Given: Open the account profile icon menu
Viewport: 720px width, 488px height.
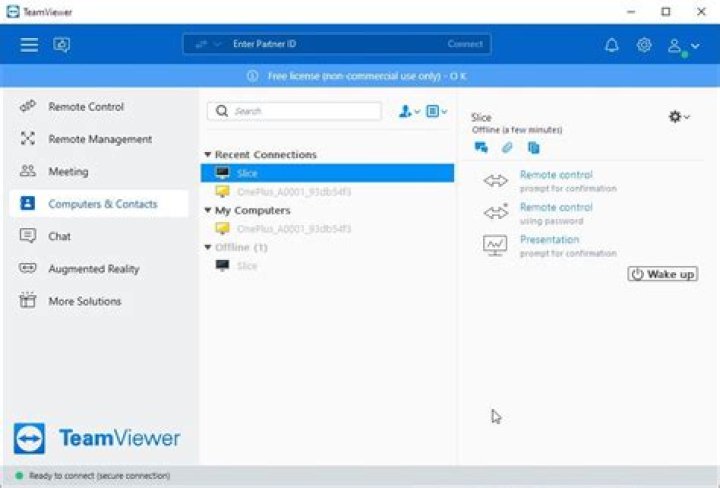Looking at the screenshot, I should click(x=677, y=46).
